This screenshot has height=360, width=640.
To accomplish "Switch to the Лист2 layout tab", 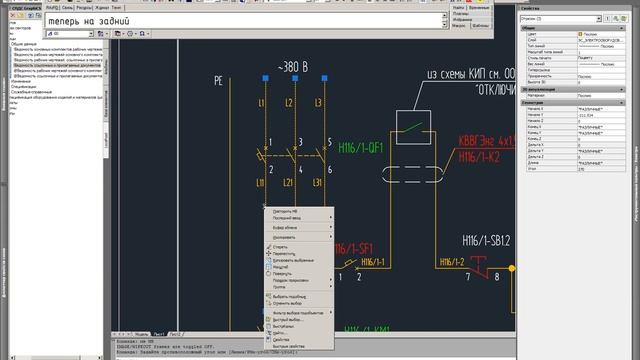I will click(176, 334).
